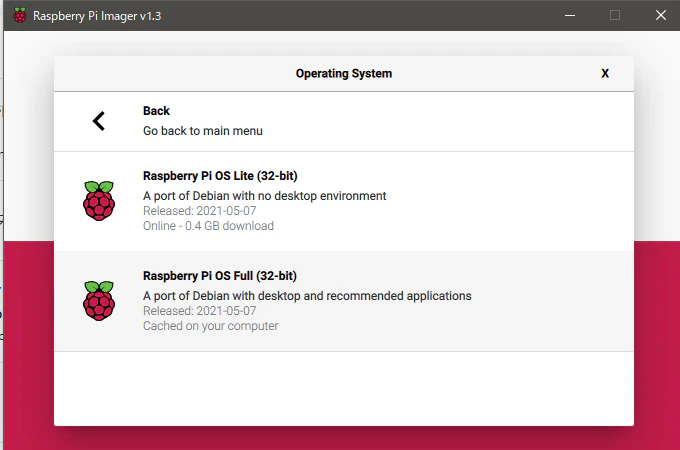This screenshot has width=680, height=450.
Task: Click the desktop and recommended applications description
Action: tap(307, 296)
